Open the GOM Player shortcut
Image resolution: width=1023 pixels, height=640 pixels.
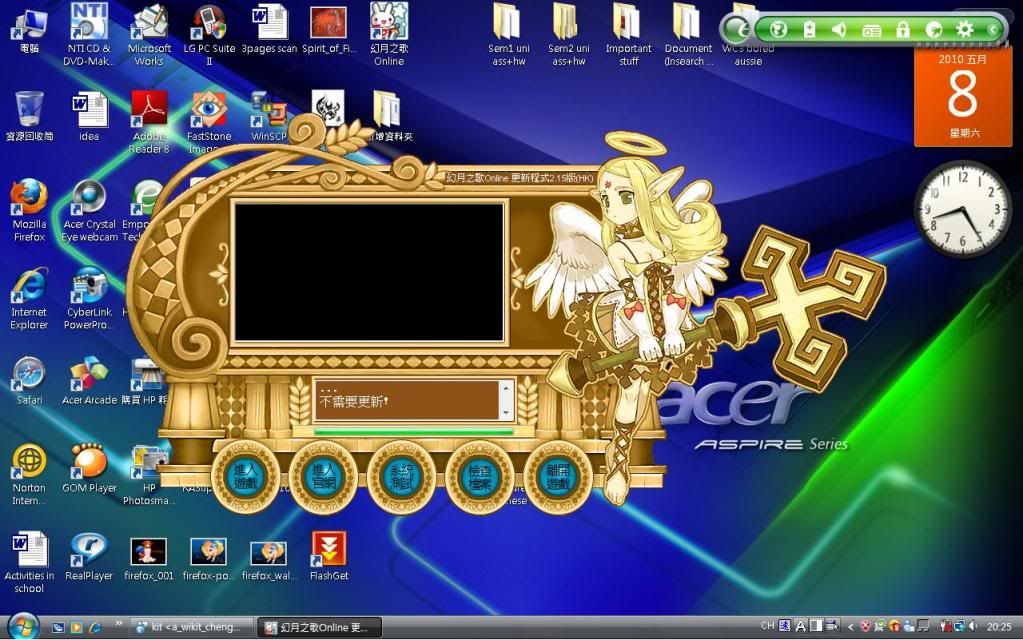(x=89, y=469)
